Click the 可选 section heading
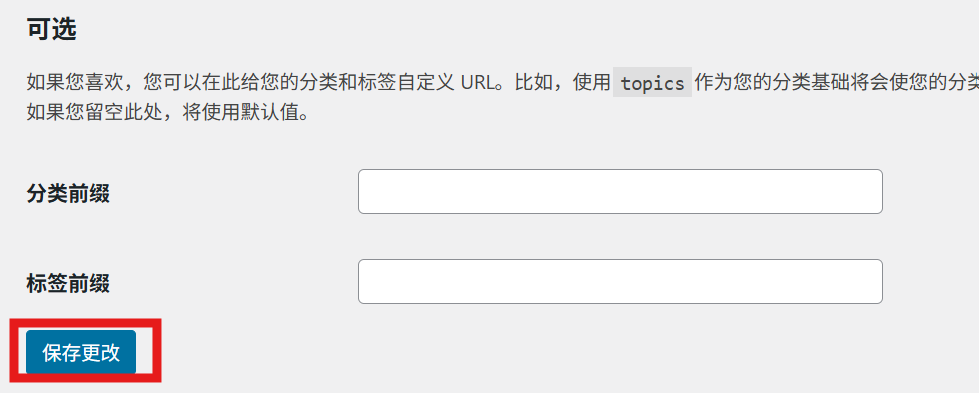Image resolution: width=979 pixels, height=393 pixels. pyautogui.click(x=51, y=29)
